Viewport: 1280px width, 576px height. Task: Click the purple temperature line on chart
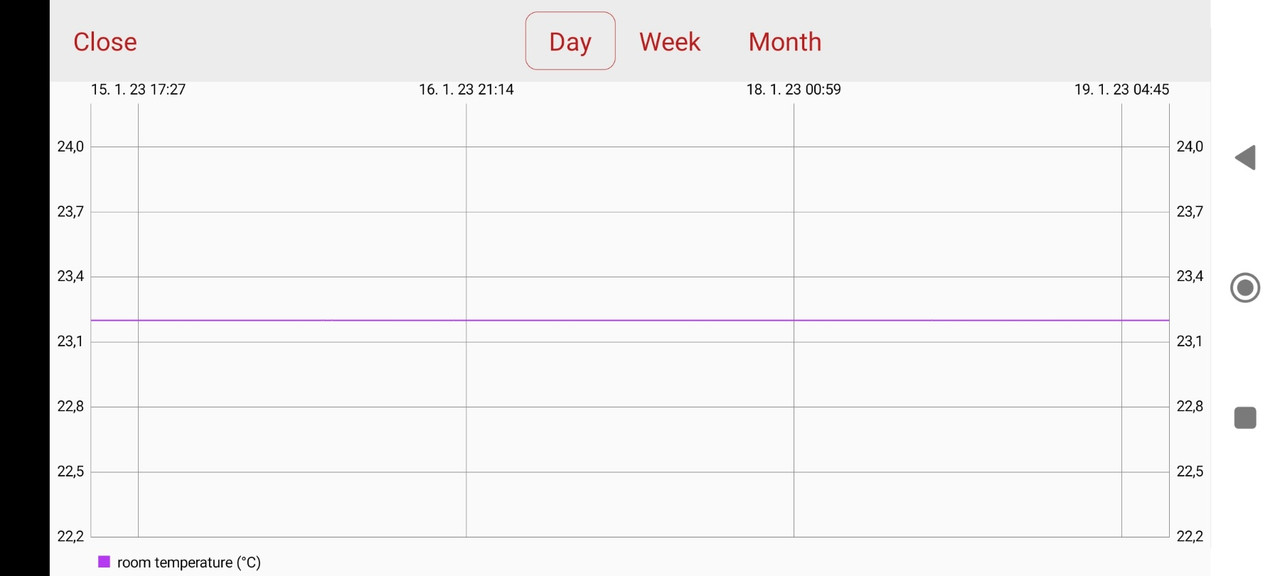point(630,320)
